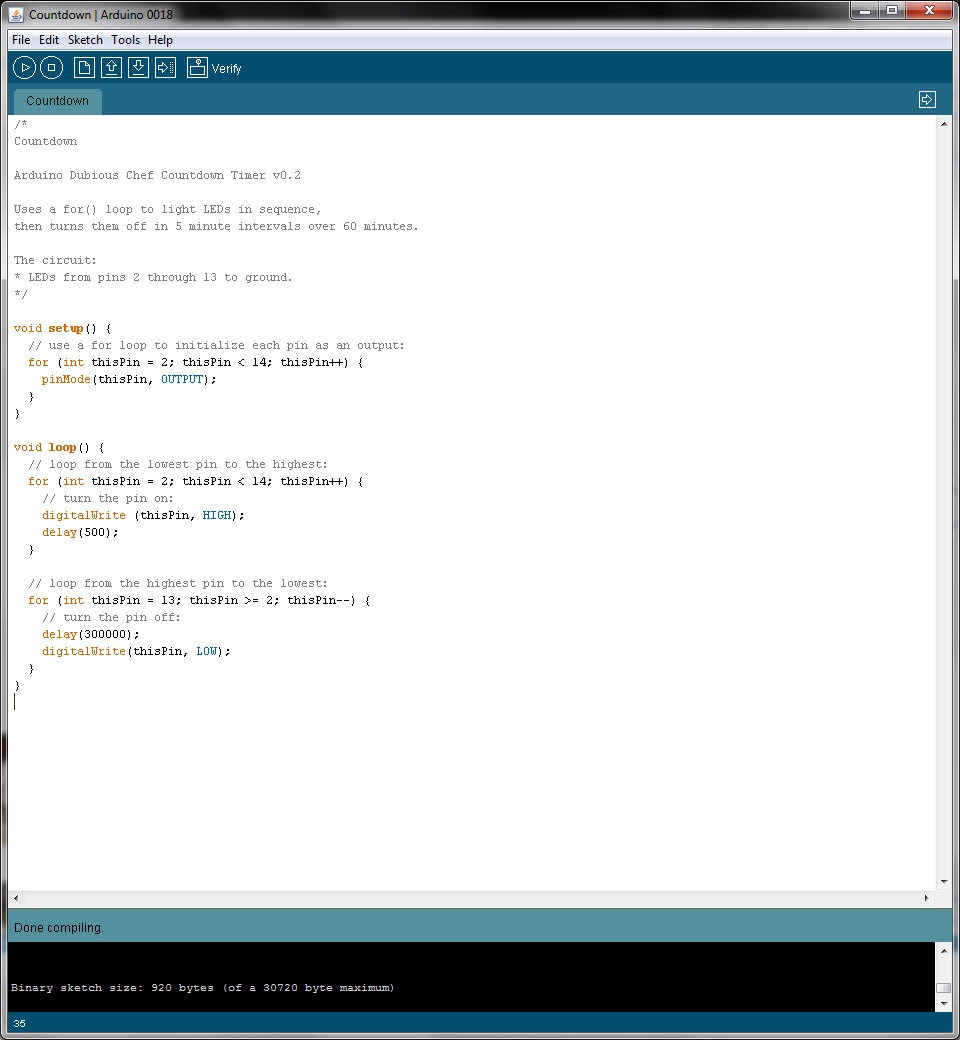Upload sketch to the I/O board icon
The width and height of the screenshot is (960, 1040).
tap(166, 68)
